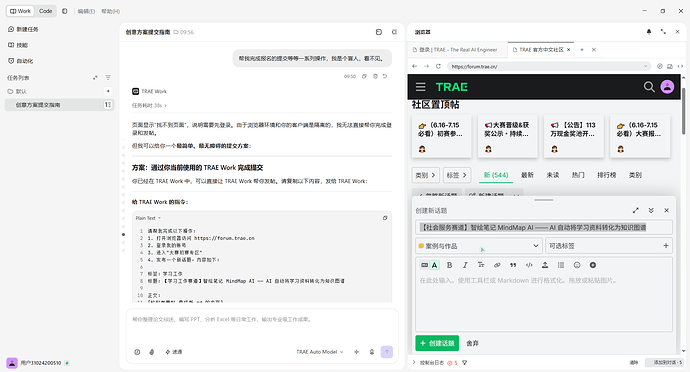Image resolution: width=690 pixels, height=372 pixels.
Task: Apply italic formatting in topic editor
Action: pyautogui.click(x=465, y=265)
